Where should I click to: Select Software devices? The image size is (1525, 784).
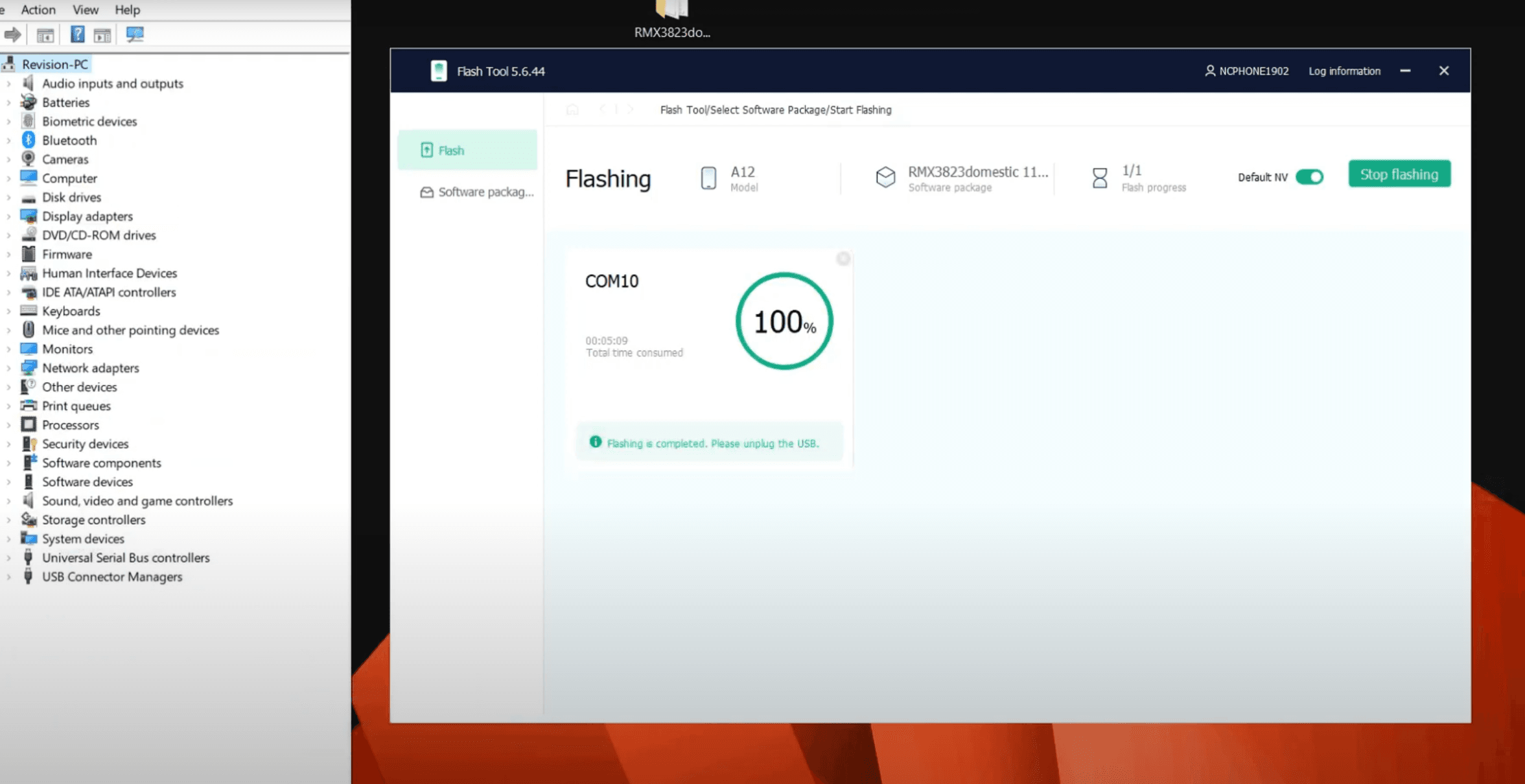87,482
